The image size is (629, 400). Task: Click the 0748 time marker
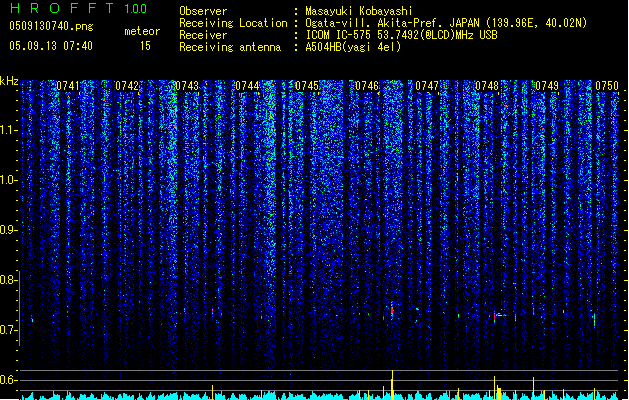click(487, 86)
